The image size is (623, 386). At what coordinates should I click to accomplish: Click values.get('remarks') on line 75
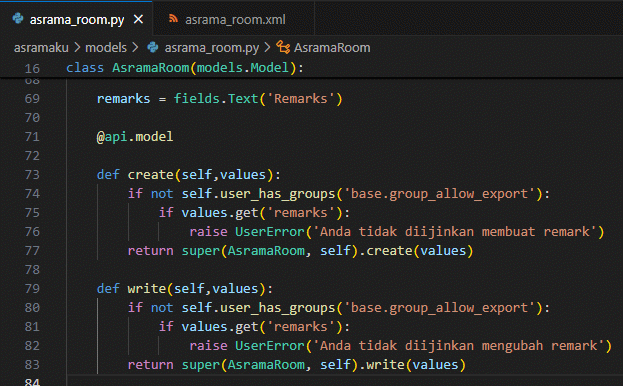[x=262, y=213]
